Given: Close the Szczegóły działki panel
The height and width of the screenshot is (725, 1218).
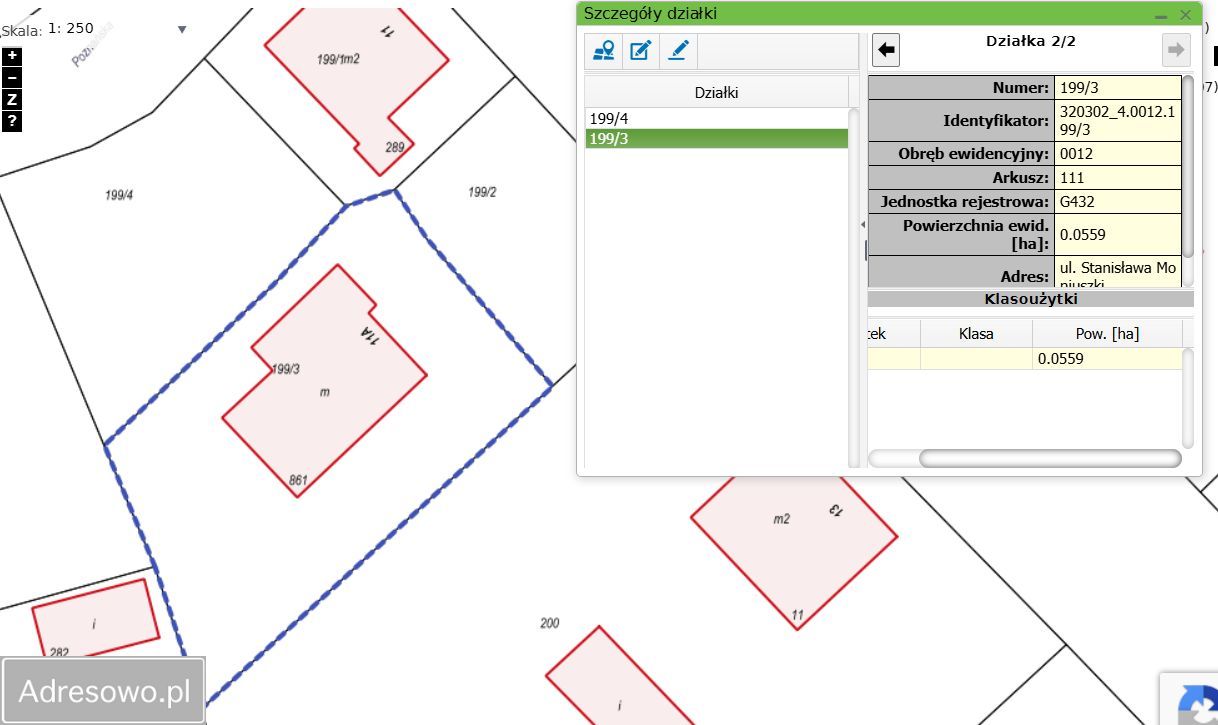Looking at the screenshot, I should (1185, 15).
